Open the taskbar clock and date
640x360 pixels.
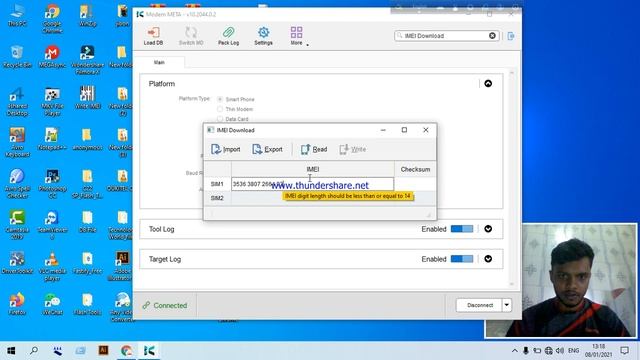(x=598, y=351)
